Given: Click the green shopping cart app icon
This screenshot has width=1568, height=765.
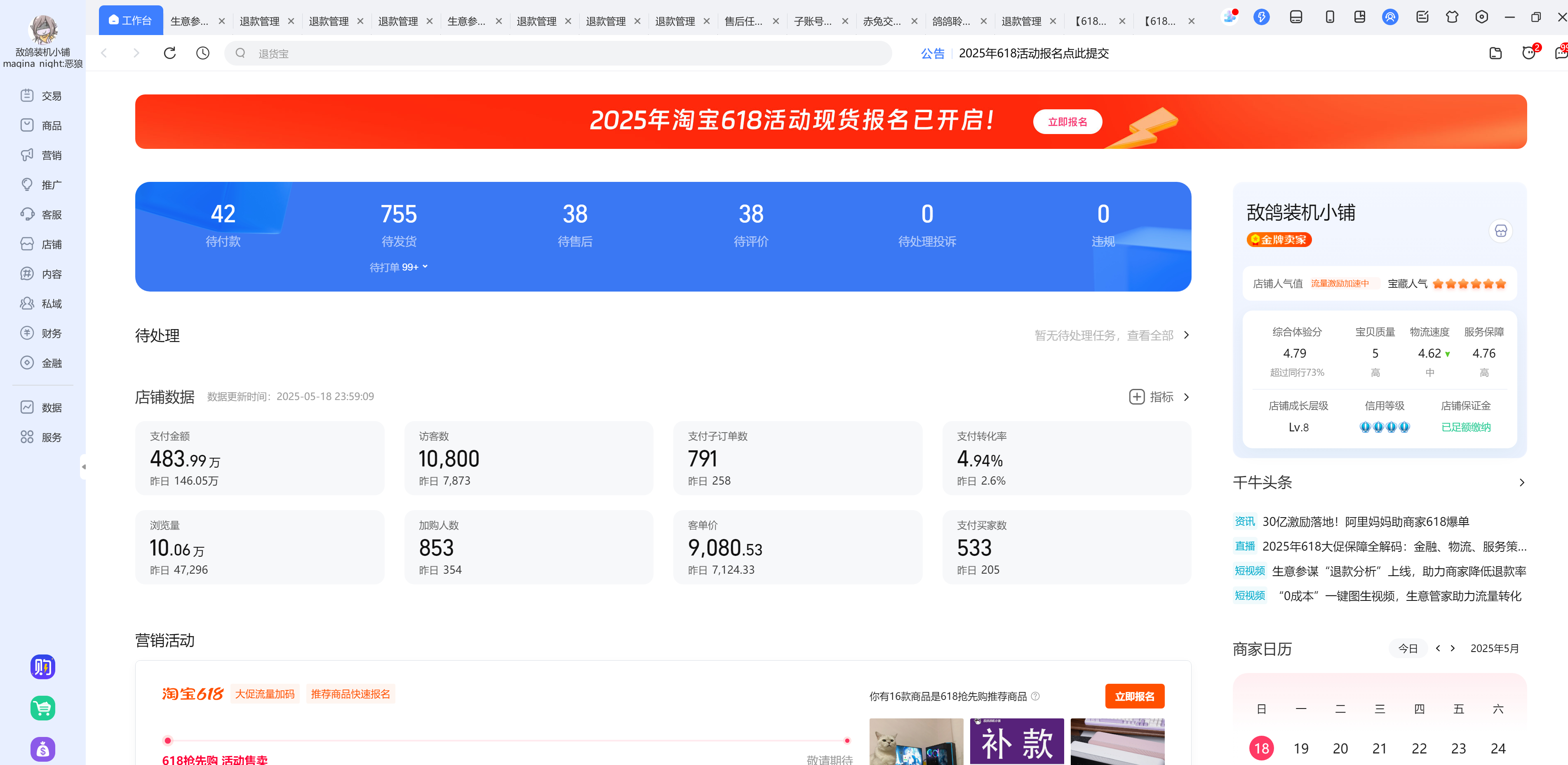Looking at the screenshot, I should coord(42,709).
